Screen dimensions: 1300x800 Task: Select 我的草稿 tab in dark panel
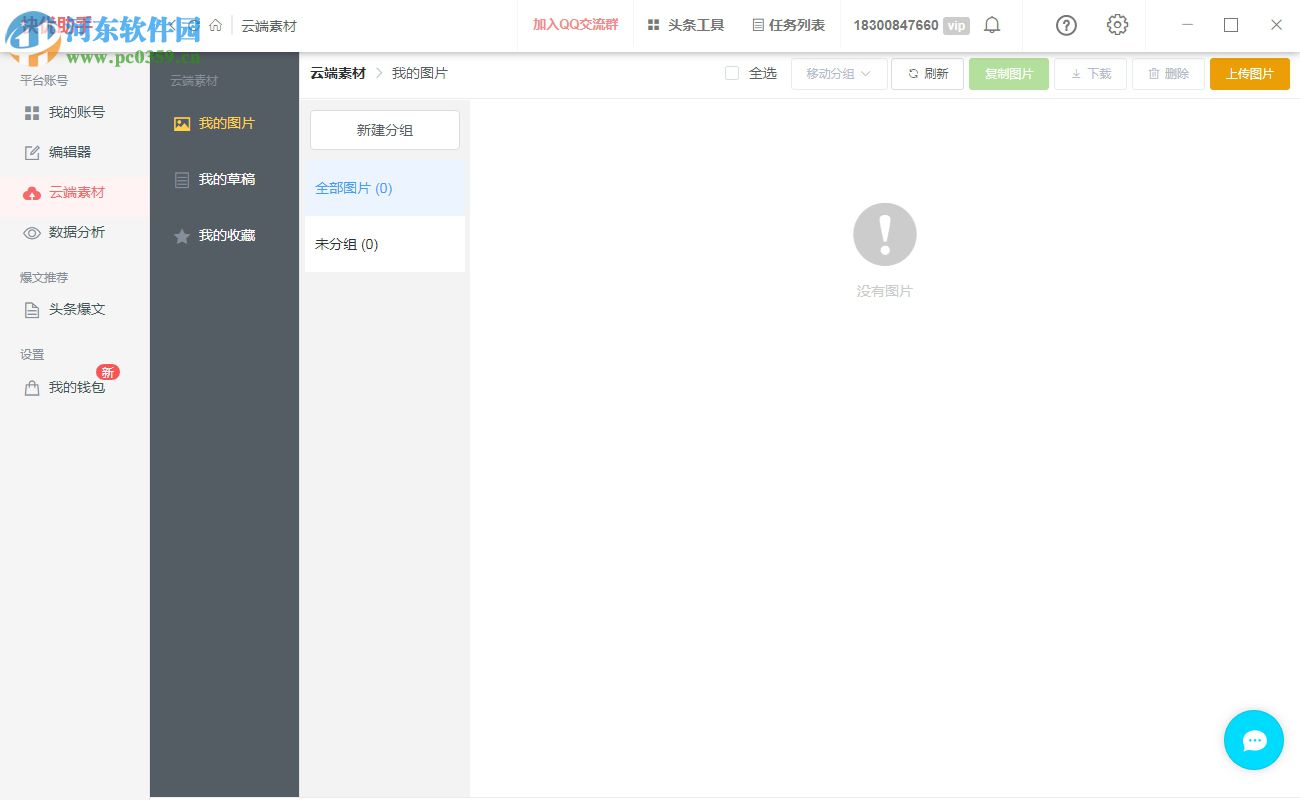pyautogui.click(x=224, y=180)
